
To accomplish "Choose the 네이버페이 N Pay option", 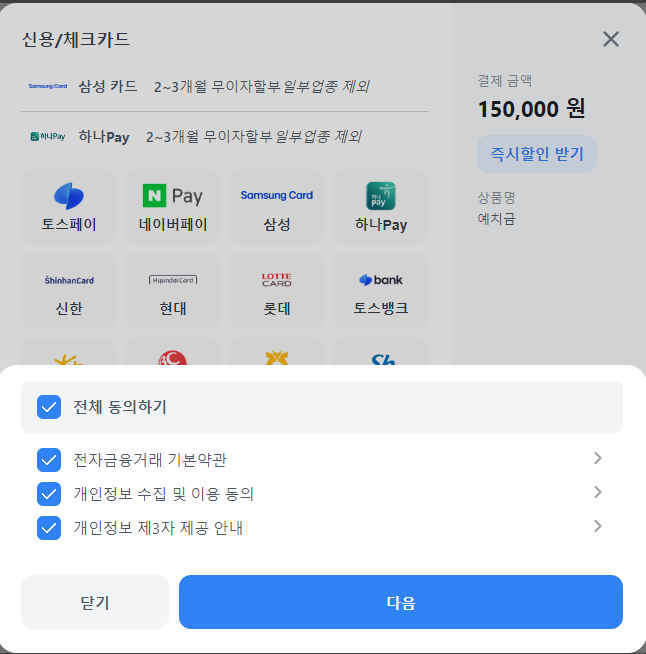I will point(173,207).
